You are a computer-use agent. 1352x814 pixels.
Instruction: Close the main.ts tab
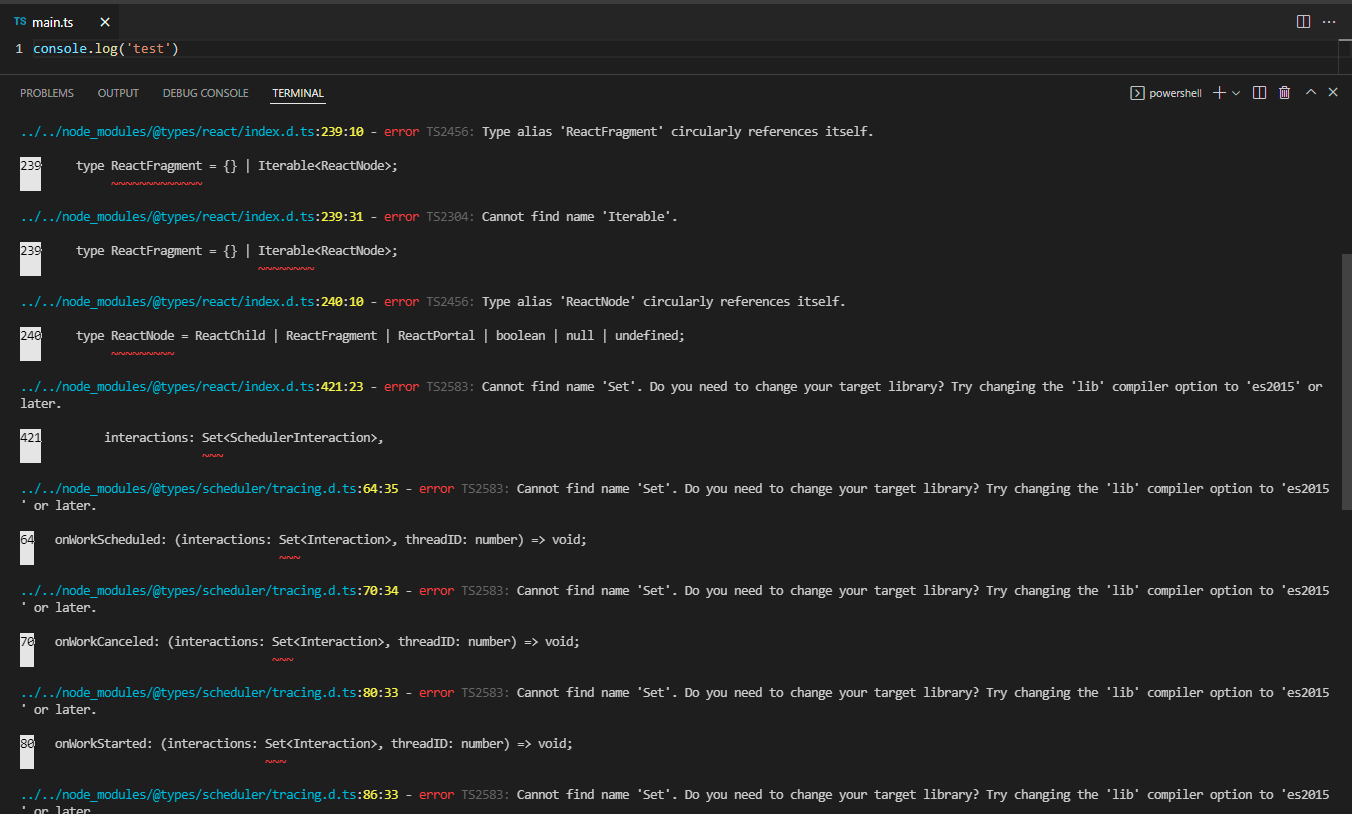coord(104,20)
